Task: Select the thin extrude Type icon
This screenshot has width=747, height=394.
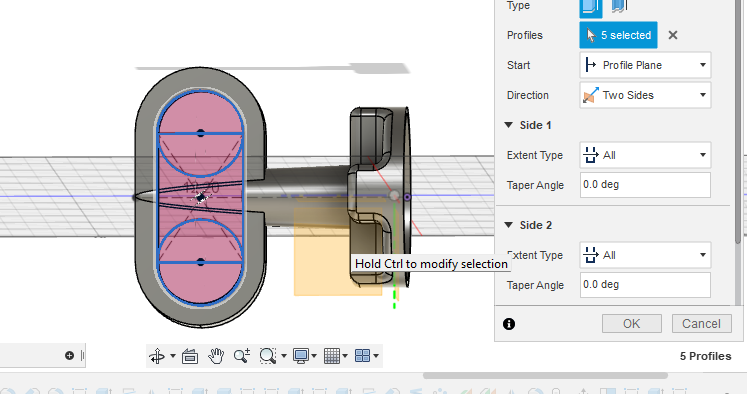Action: 619,6
